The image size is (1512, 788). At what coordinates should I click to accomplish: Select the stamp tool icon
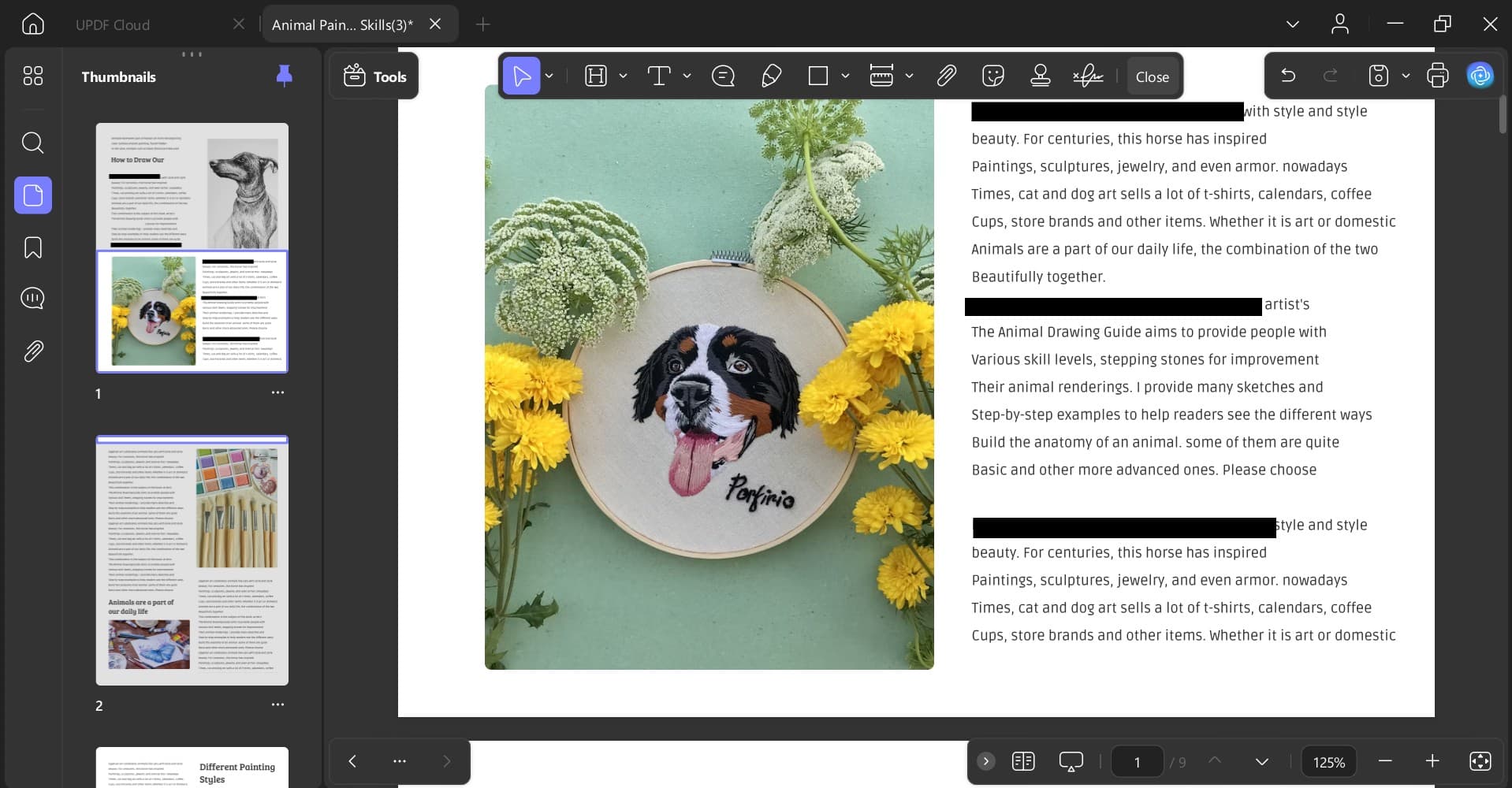[x=1040, y=76]
